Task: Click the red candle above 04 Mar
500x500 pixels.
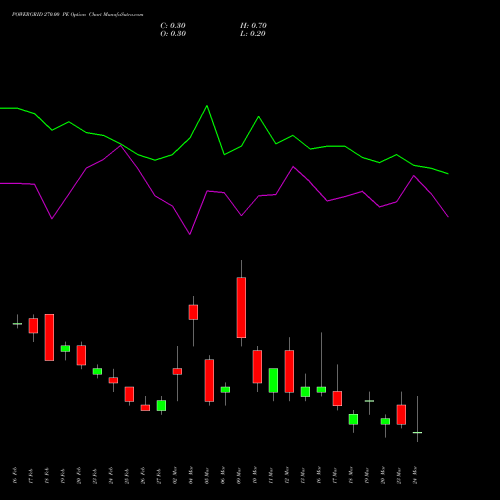Action: pos(193,312)
